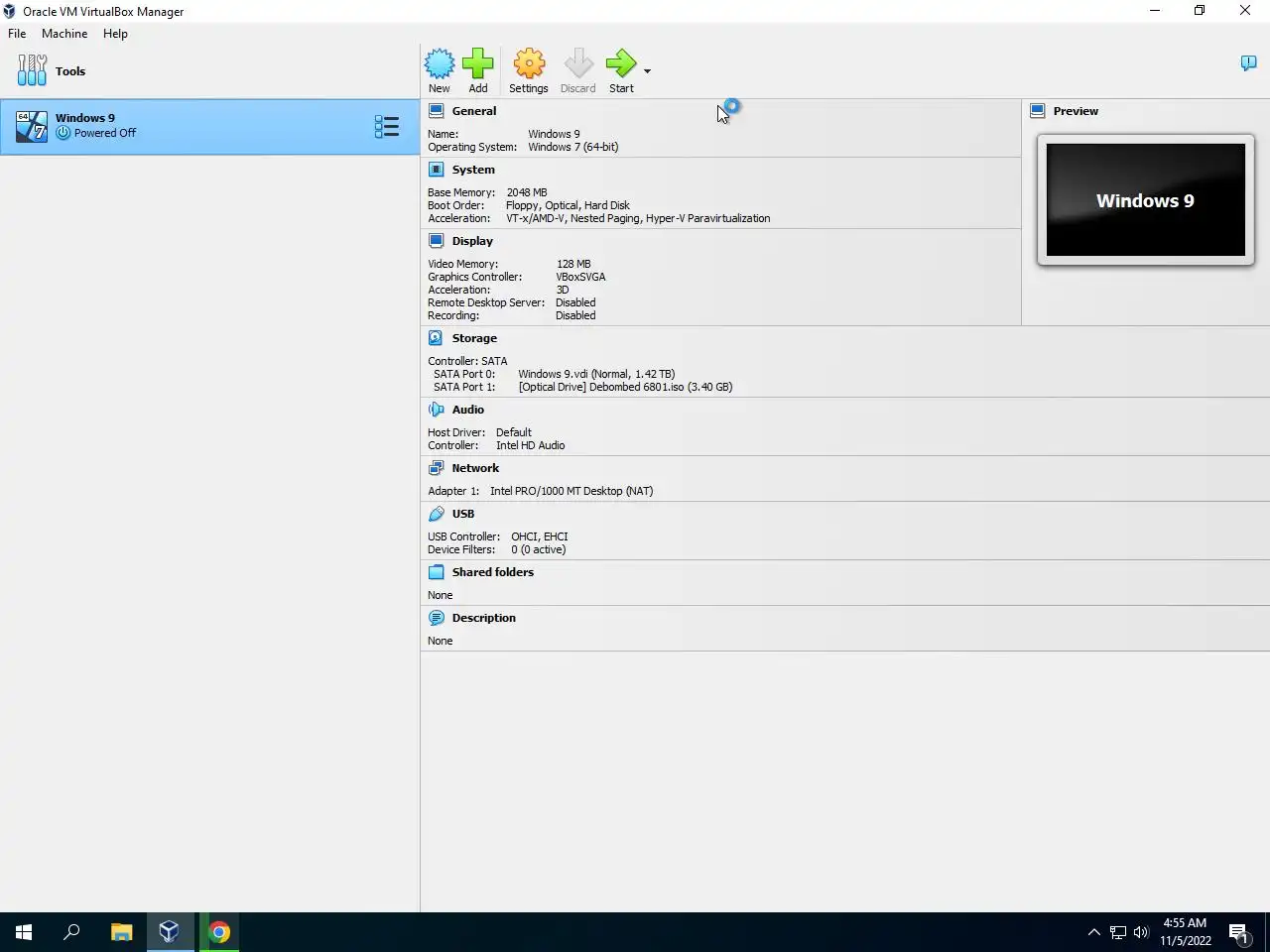
Task: Open the Shared folders heading link
Action: pos(493,572)
